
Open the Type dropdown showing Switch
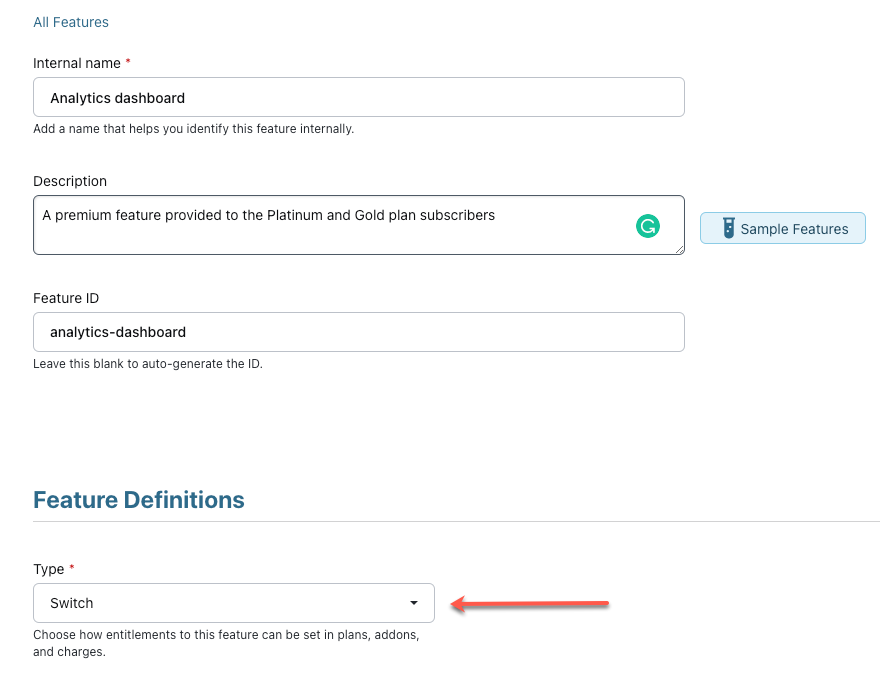(x=233, y=603)
